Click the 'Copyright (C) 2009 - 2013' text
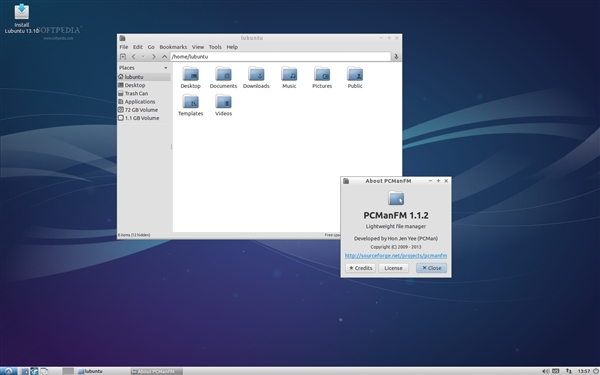This screenshot has width=600, height=375. (396, 247)
